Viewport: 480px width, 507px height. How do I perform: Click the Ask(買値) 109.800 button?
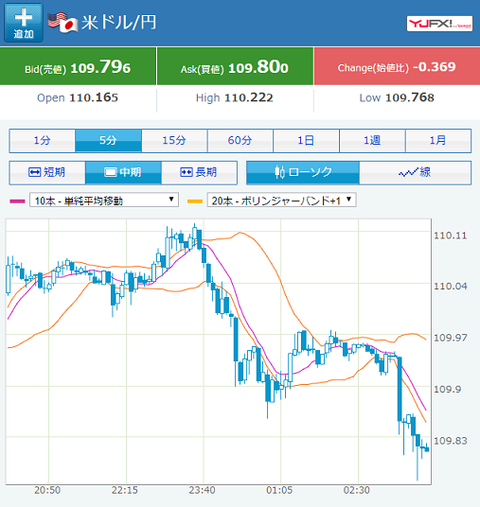235,66
